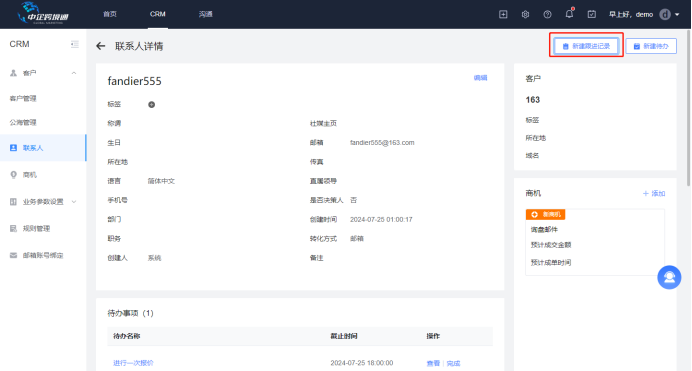Viewport: 692px width, 371px height.
Task: Open the help question mark icon
Action: click(x=547, y=15)
